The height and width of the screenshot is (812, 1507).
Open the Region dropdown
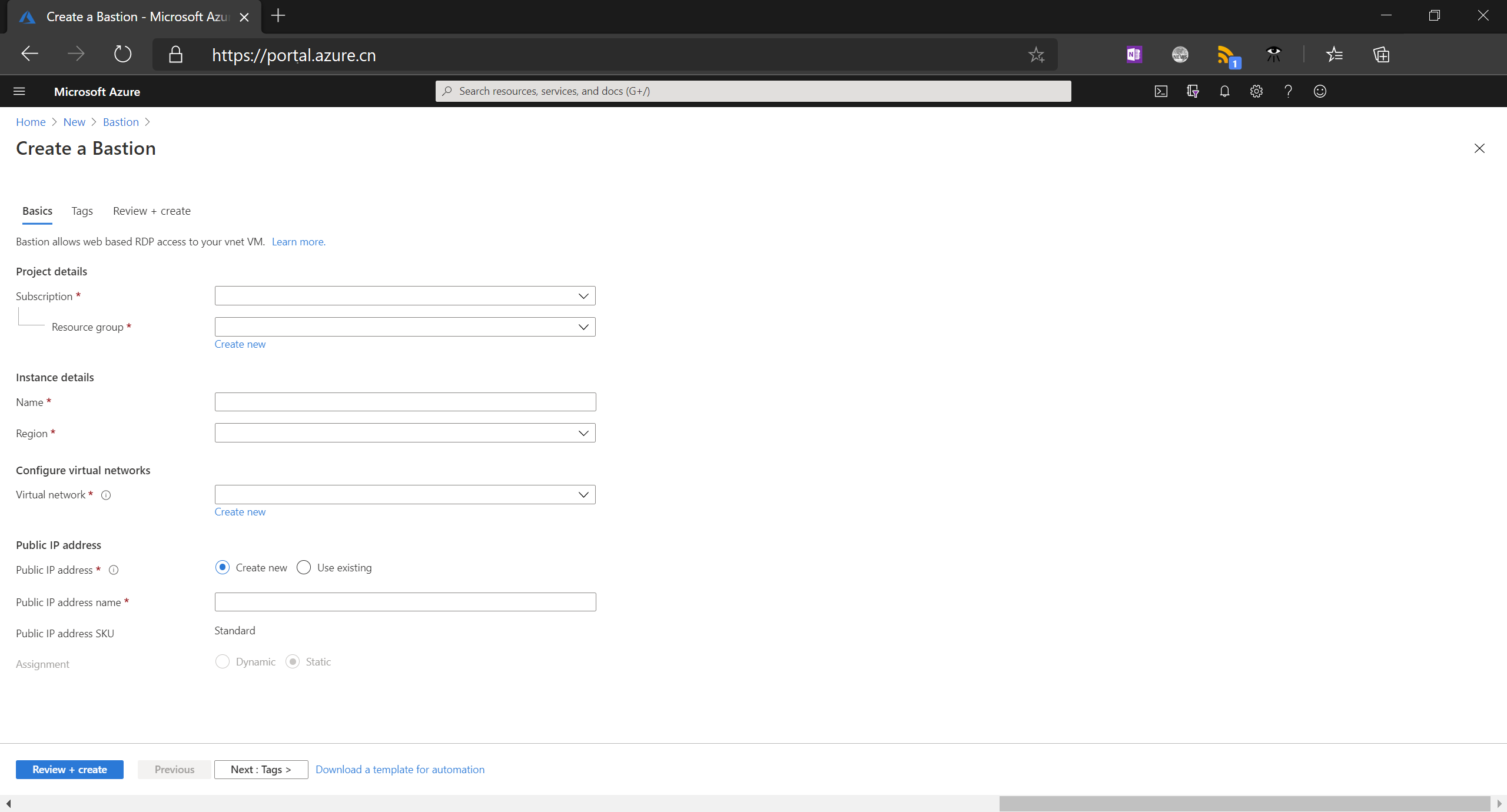(x=405, y=433)
